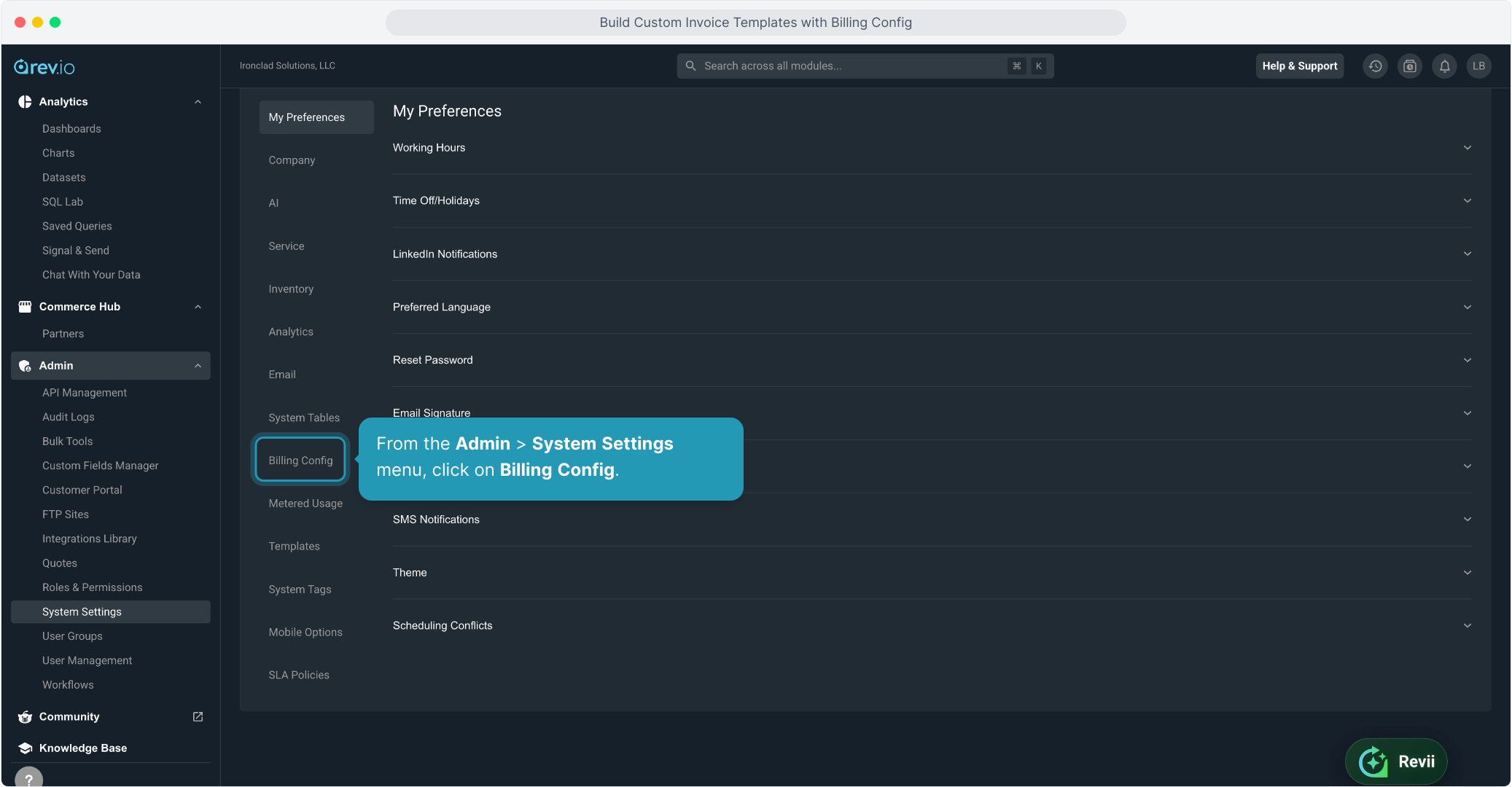Expand the Preferred Language section

[932, 308]
